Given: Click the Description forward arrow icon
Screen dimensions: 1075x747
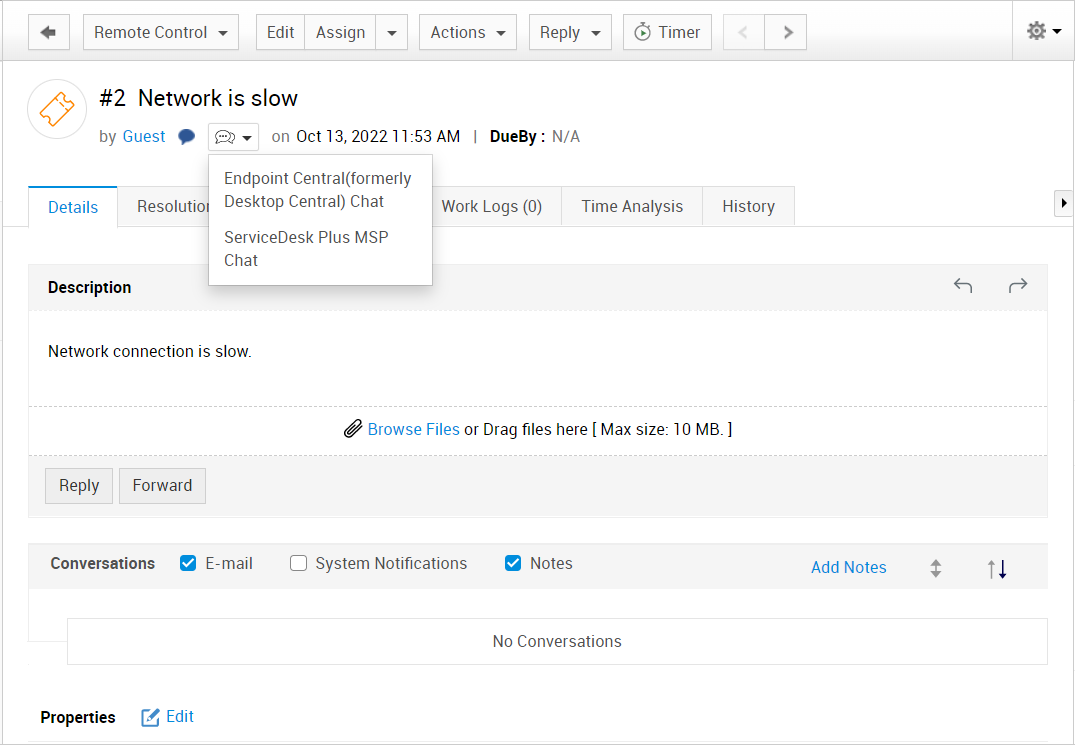Looking at the screenshot, I should (1018, 287).
